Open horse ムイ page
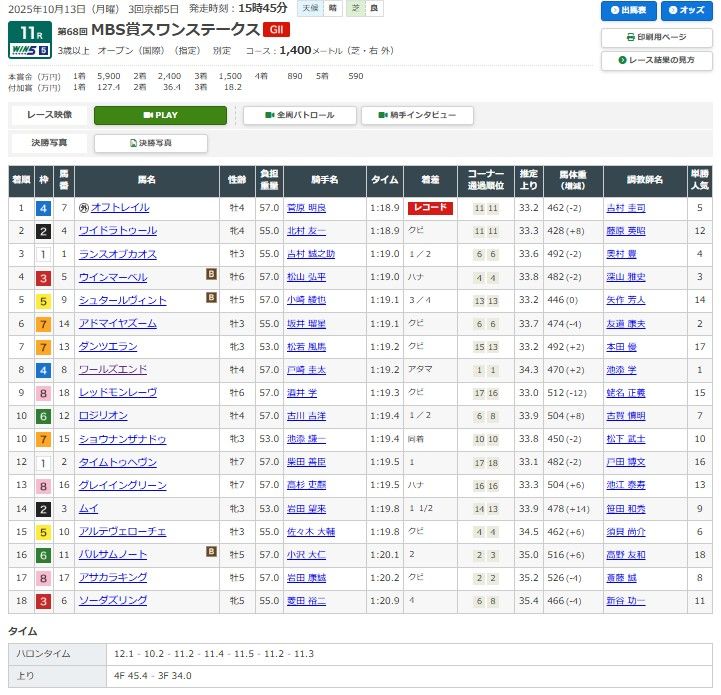 click(89, 509)
